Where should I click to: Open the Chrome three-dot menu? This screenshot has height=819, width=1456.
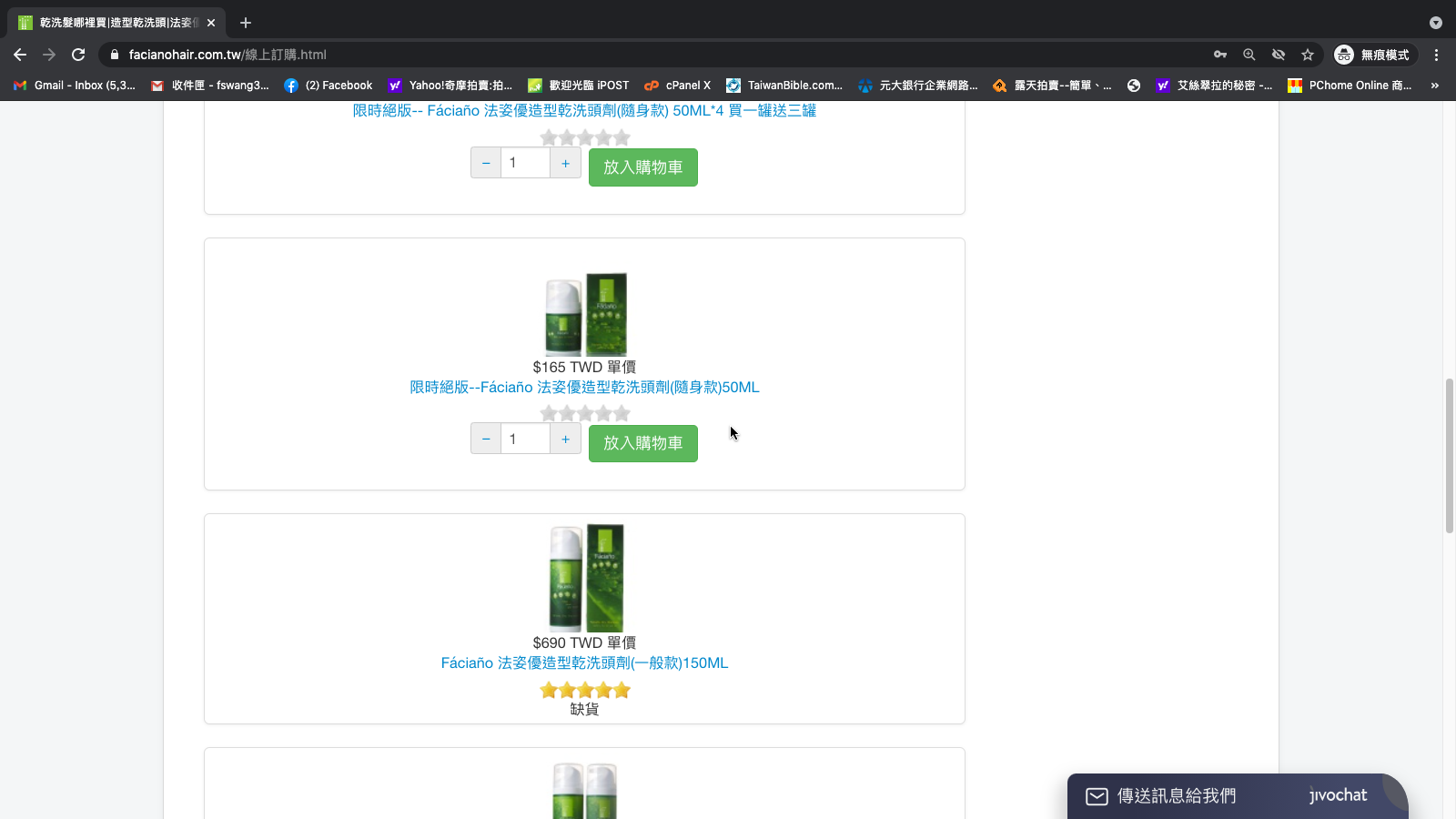(1437, 55)
